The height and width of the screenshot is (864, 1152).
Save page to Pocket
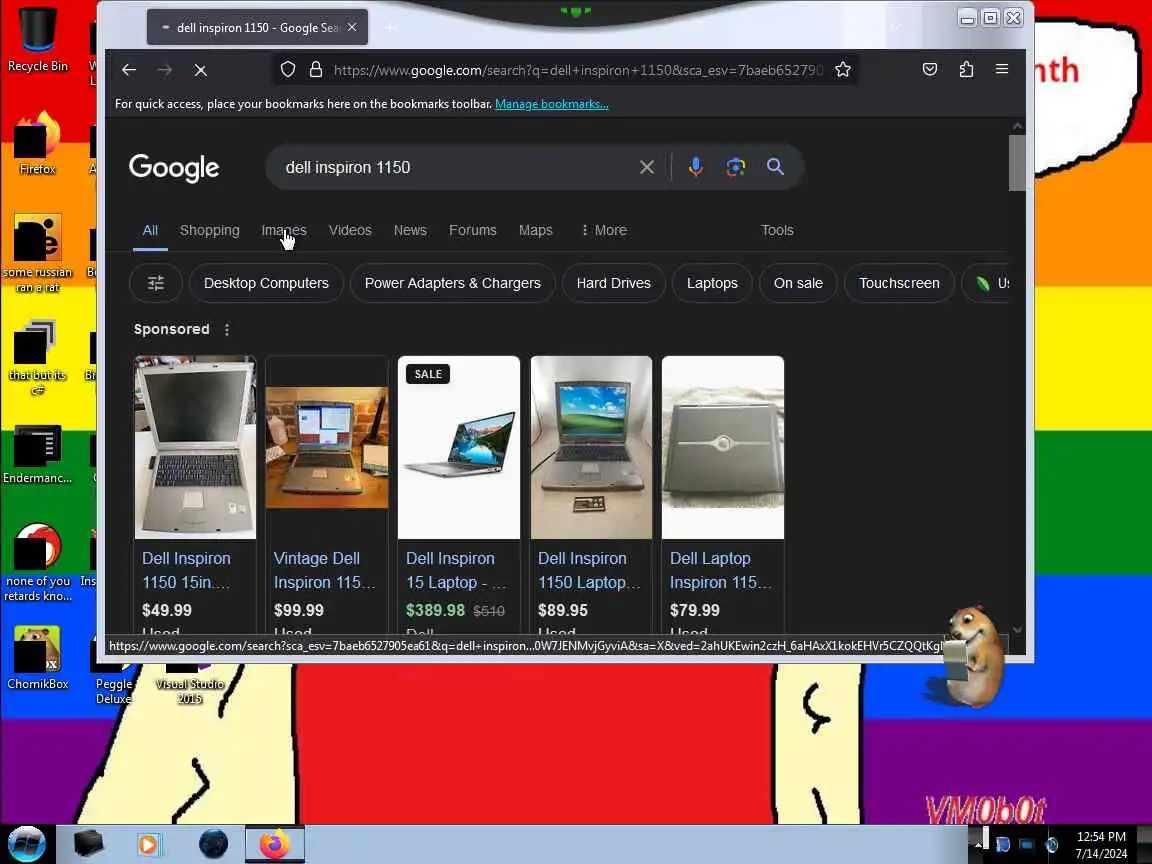pos(930,69)
